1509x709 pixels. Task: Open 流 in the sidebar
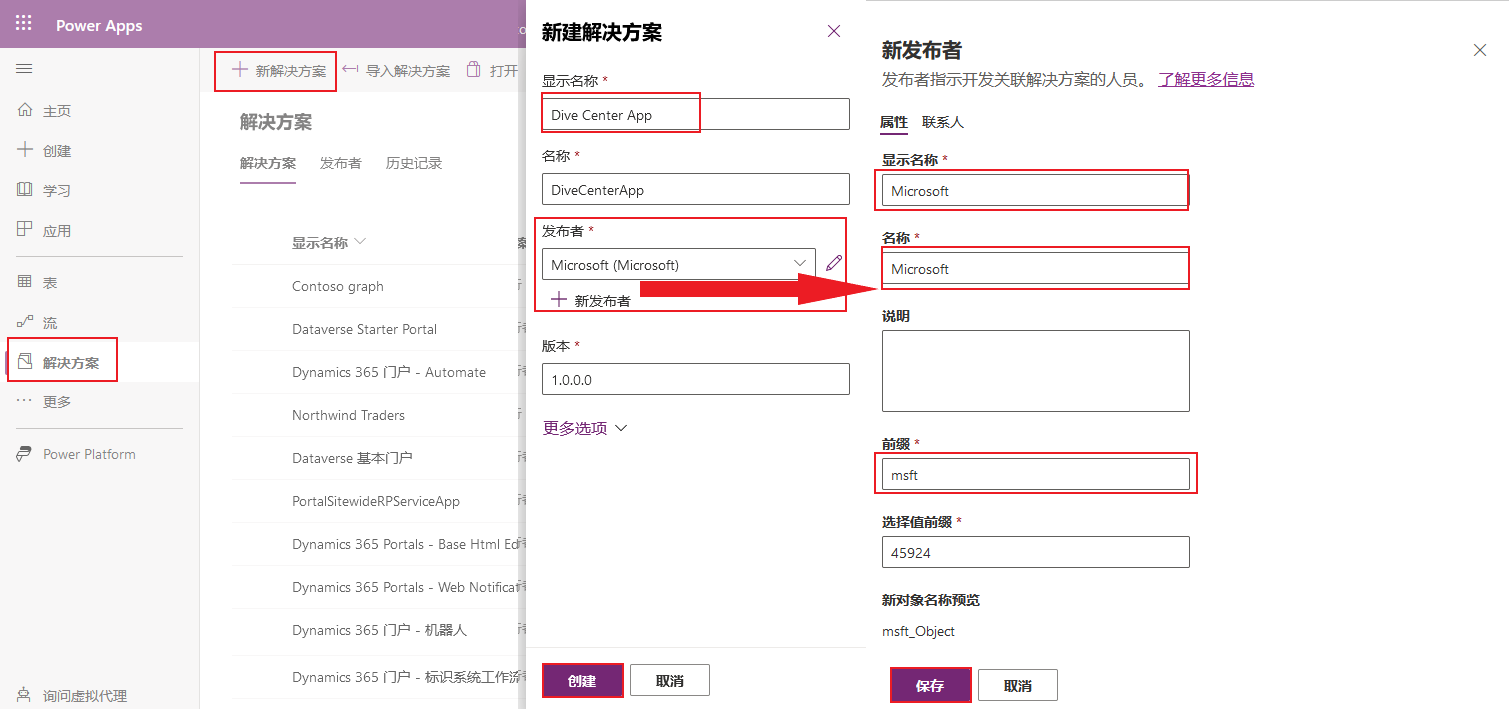click(x=38, y=323)
